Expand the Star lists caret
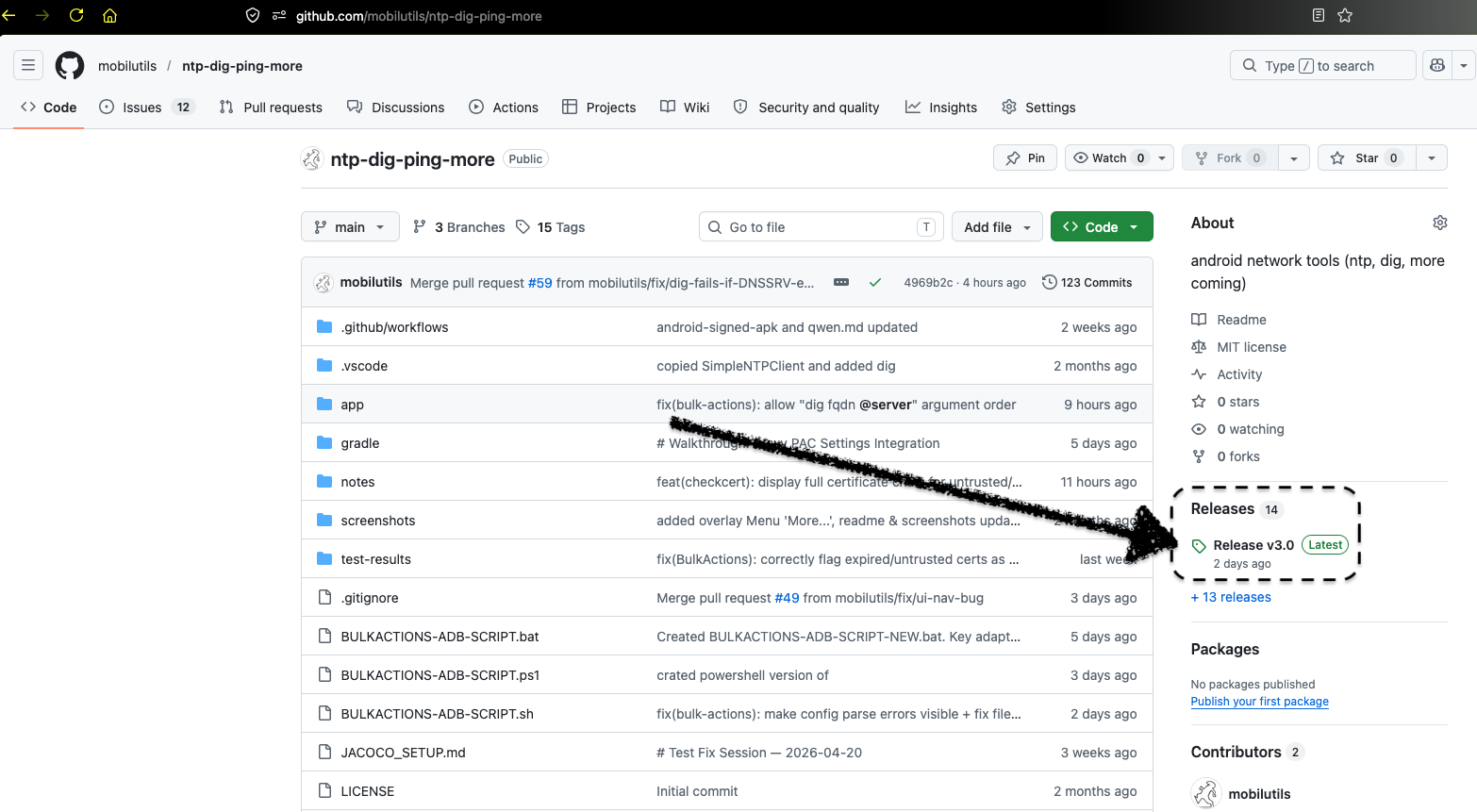Screen dimensions: 1477x812 click(x=1432, y=157)
